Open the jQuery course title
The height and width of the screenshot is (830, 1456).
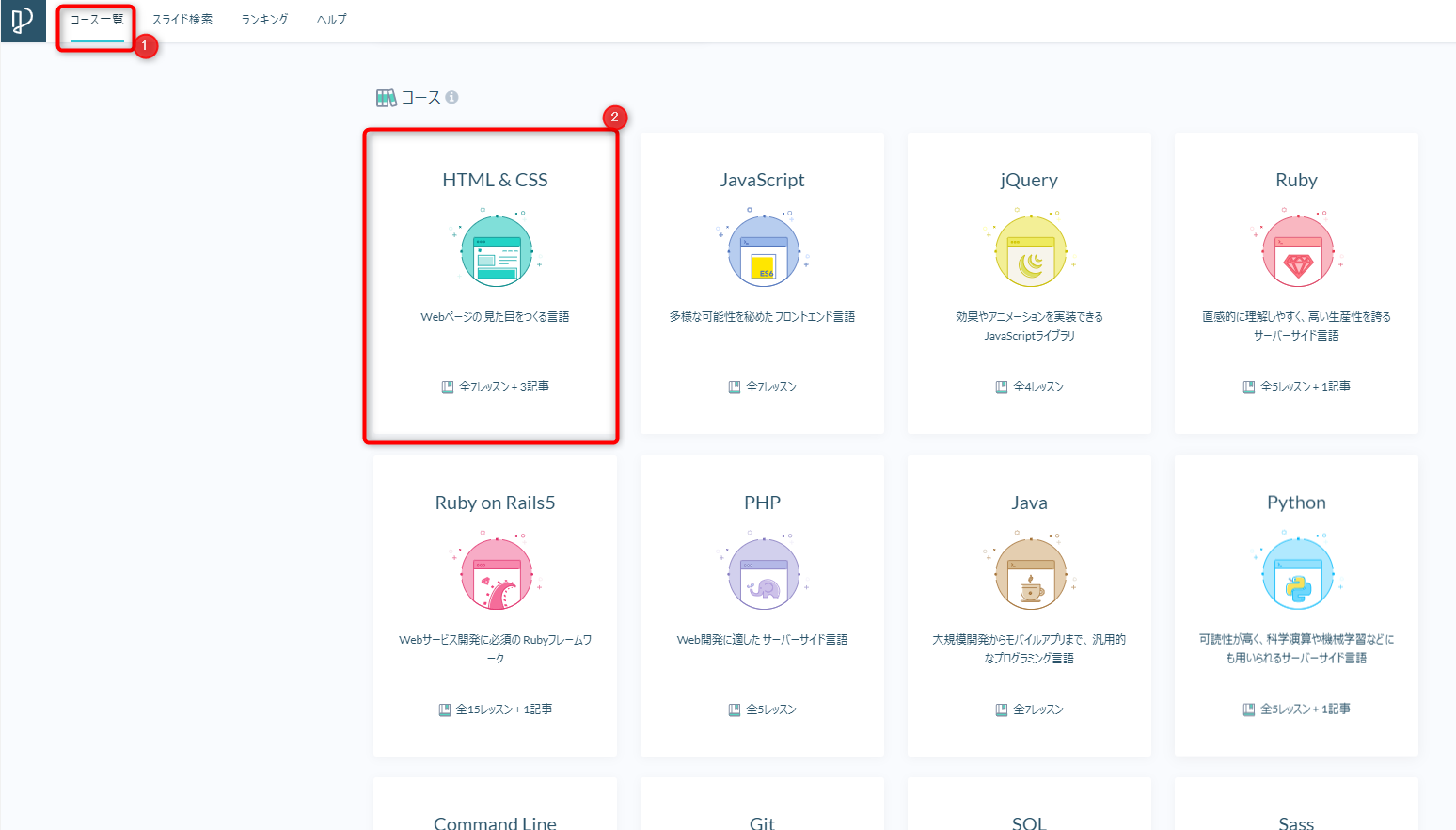[x=1030, y=180]
